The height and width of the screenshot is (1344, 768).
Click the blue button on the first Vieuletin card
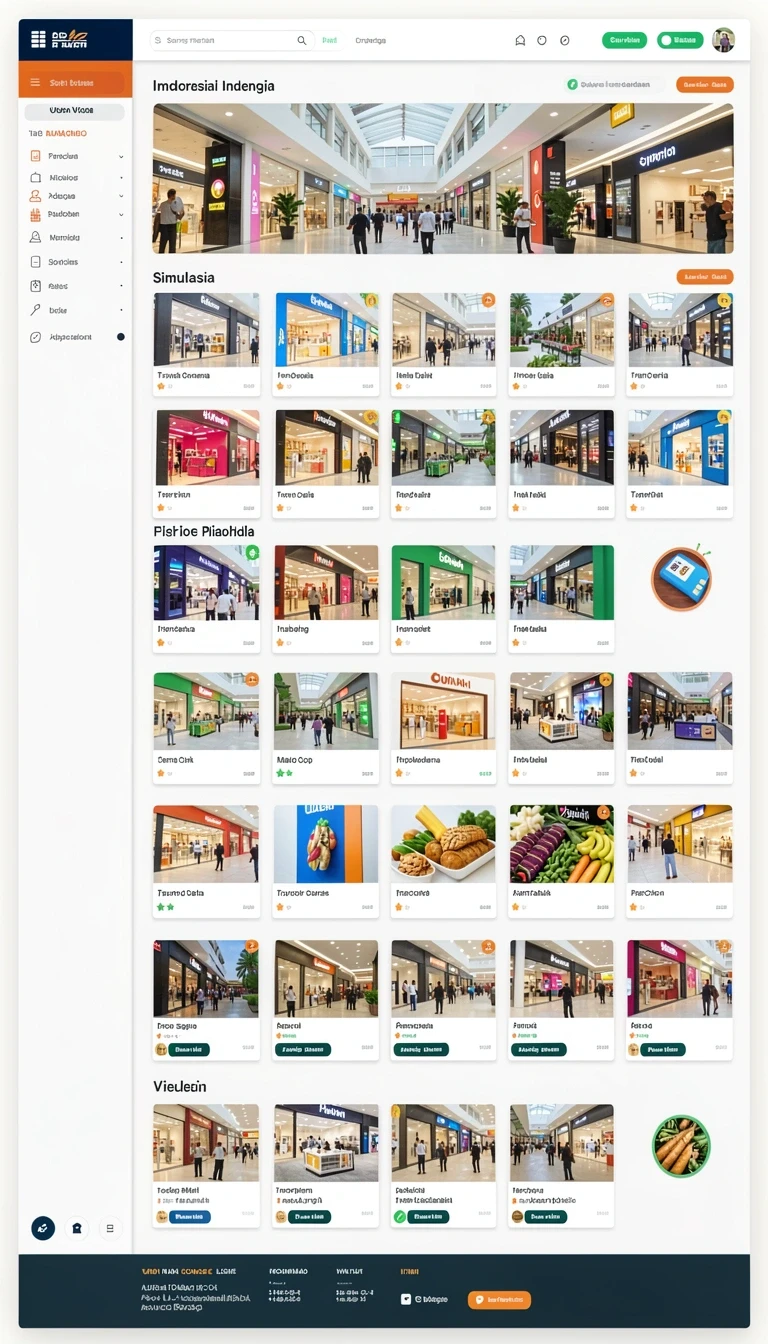tap(189, 1217)
